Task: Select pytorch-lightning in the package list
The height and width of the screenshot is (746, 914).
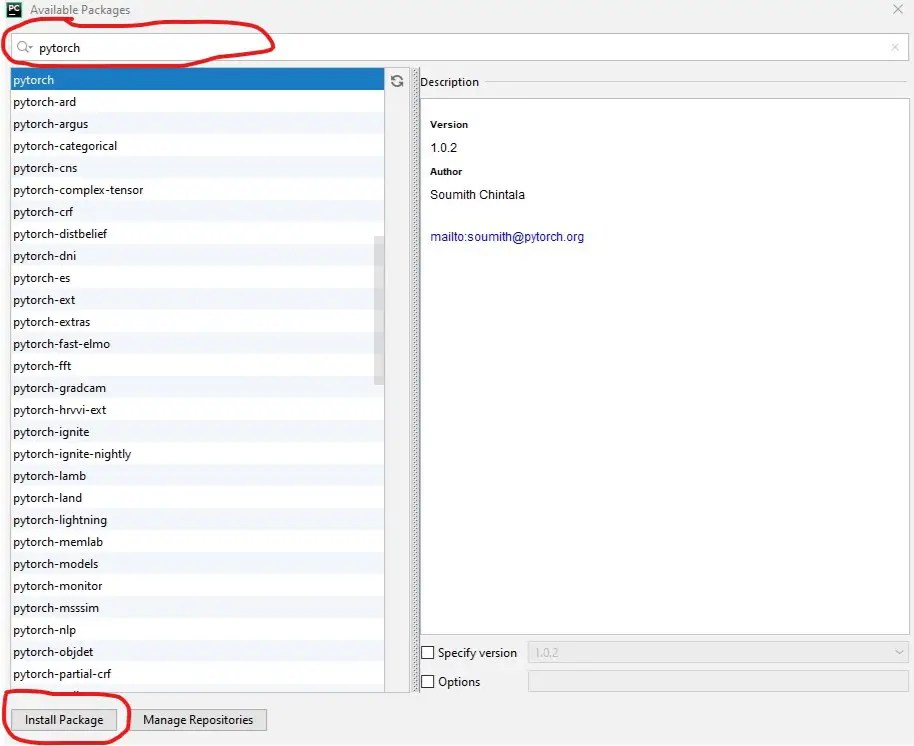Action: pos(60,520)
